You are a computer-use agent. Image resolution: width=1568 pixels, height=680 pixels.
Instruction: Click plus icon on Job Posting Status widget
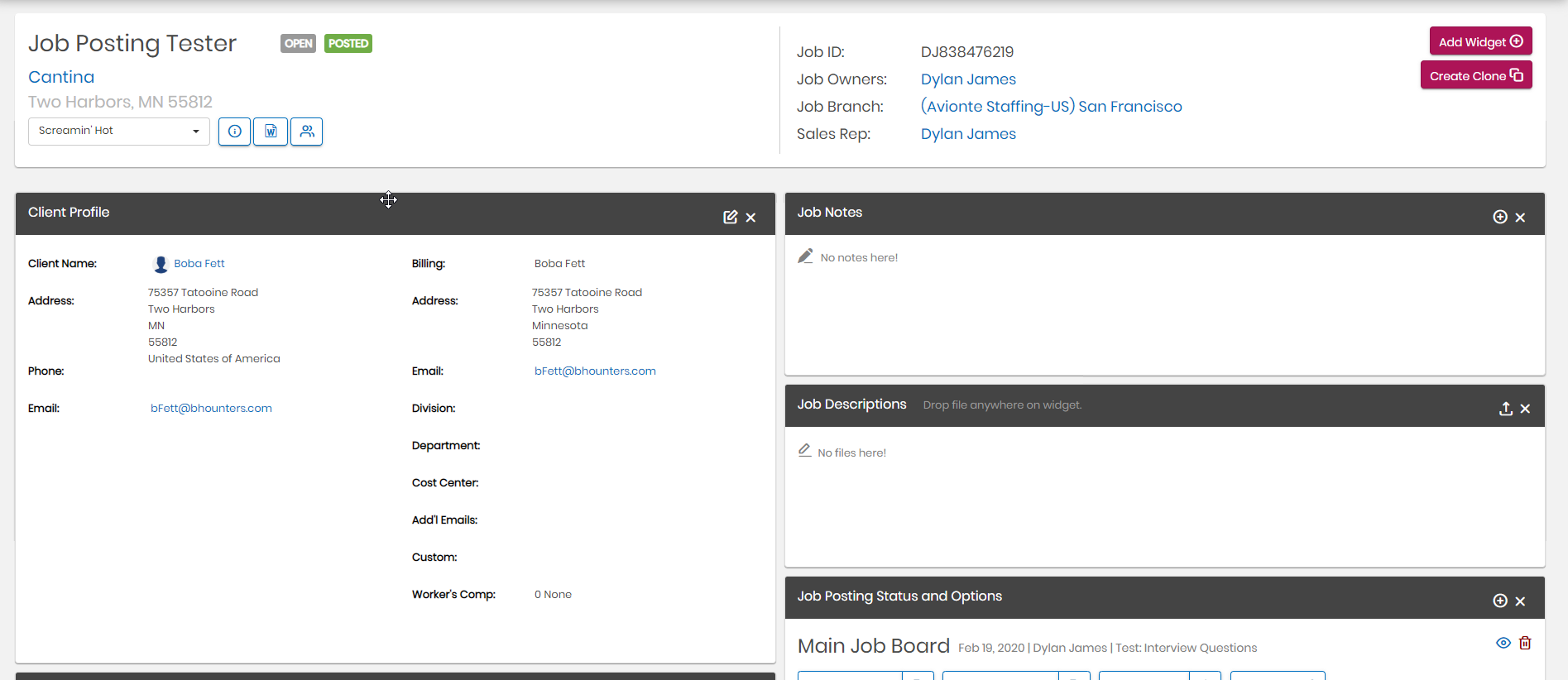click(x=1499, y=601)
